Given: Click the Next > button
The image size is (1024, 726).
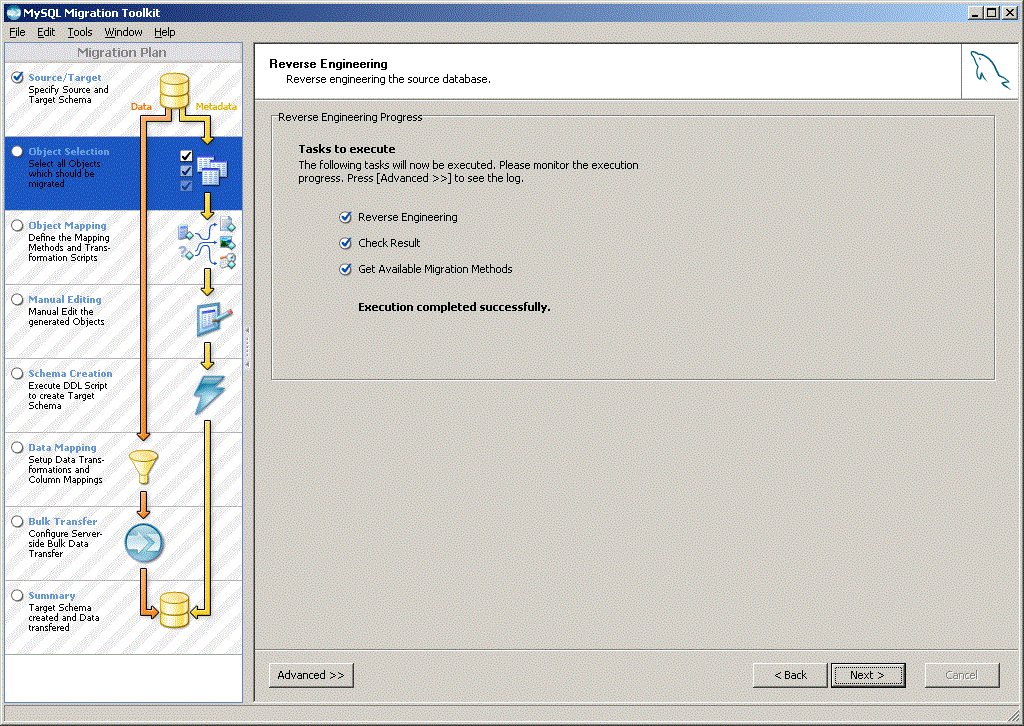Looking at the screenshot, I should pyautogui.click(x=868, y=675).
